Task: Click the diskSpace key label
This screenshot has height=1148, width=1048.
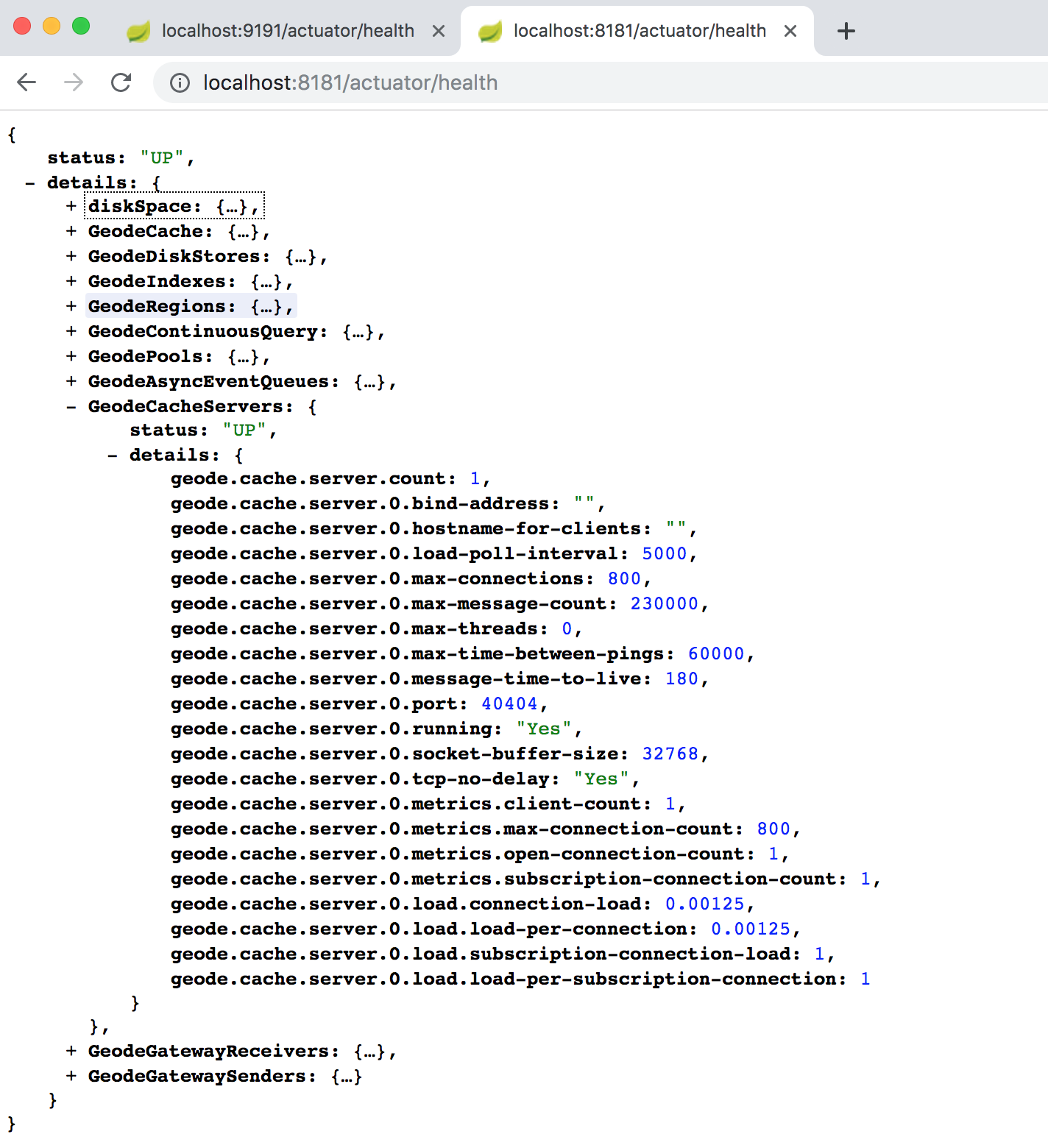Action: point(145,207)
